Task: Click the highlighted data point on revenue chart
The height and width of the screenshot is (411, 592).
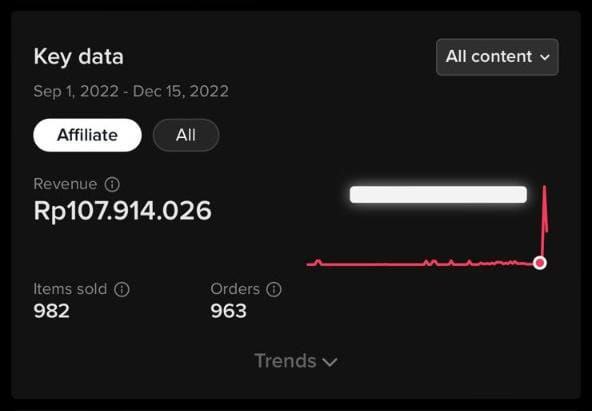Action: [540, 262]
